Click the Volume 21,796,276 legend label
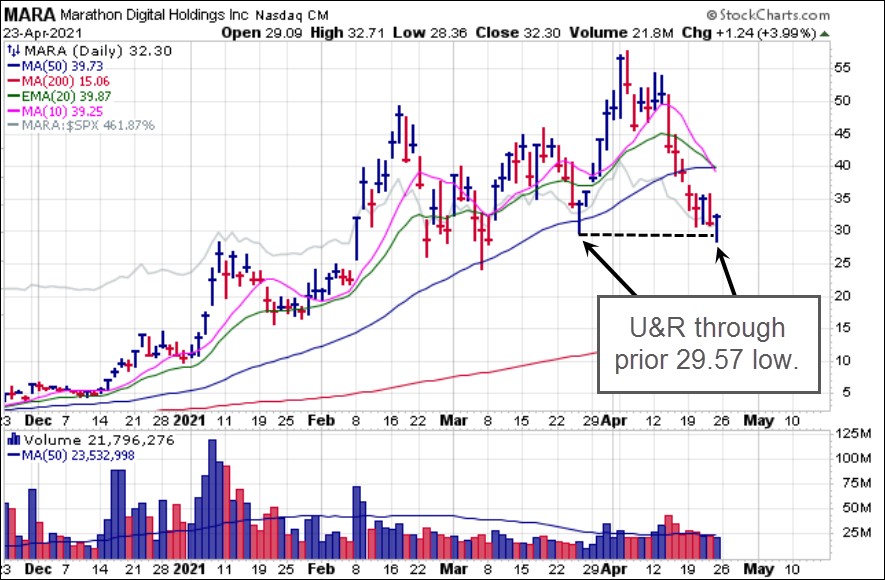 tap(98, 440)
